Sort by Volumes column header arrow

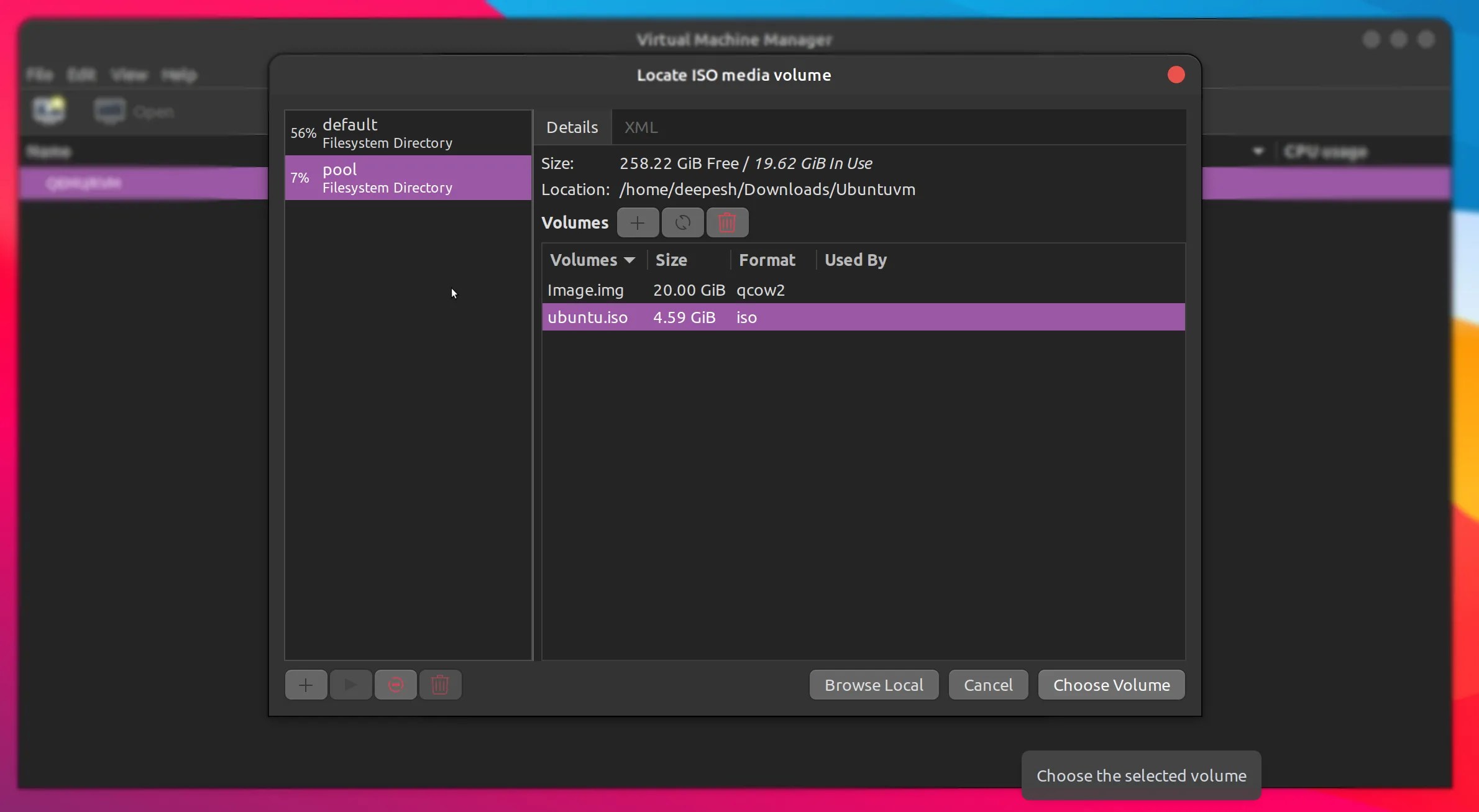[x=629, y=260]
